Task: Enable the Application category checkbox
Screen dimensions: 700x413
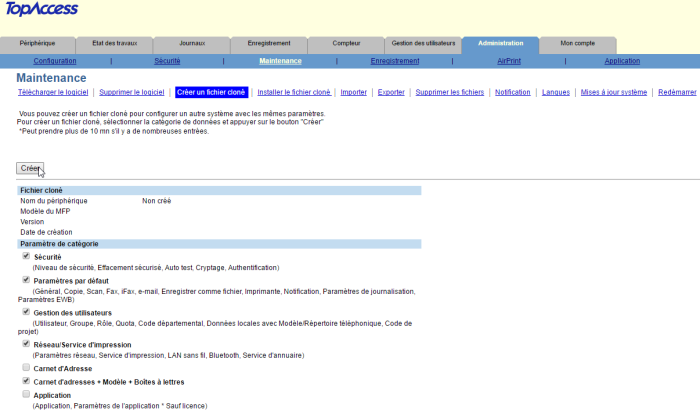Action: click(x=26, y=394)
